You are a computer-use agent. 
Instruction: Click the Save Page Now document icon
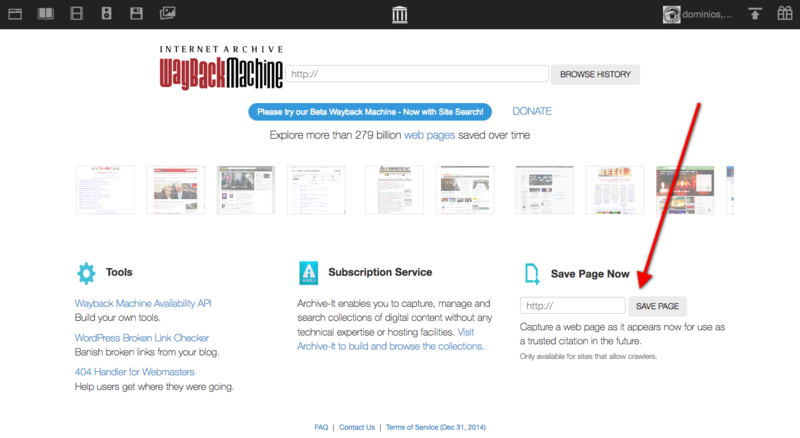tap(532, 274)
